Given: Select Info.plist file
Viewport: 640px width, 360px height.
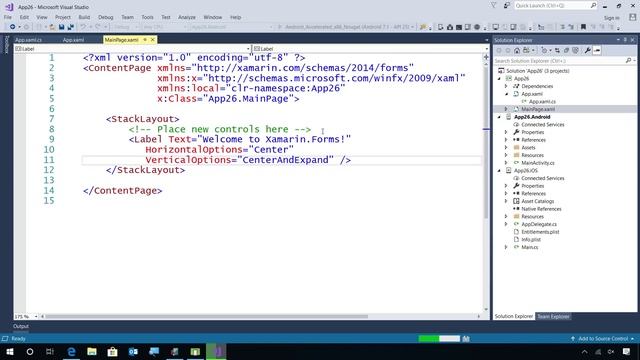Looking at the screenshot, I should (531, 240).
